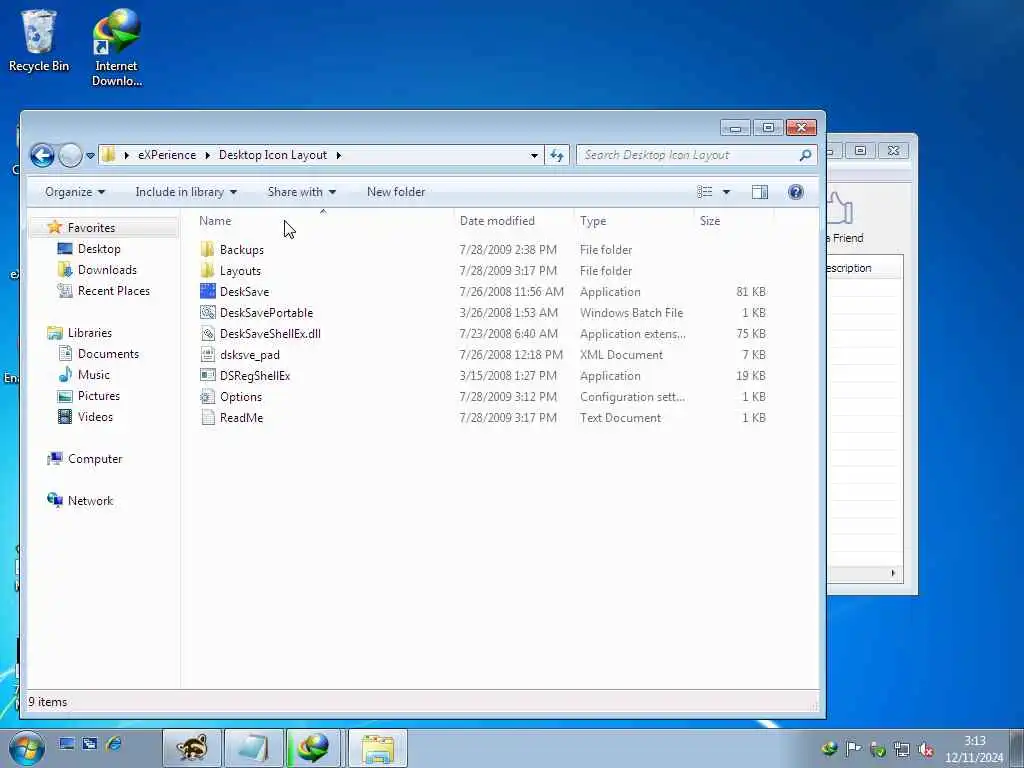Open Include in library menu
Image resolution: width=1024 pixels, height=768 pixels.
pos(186,192)
